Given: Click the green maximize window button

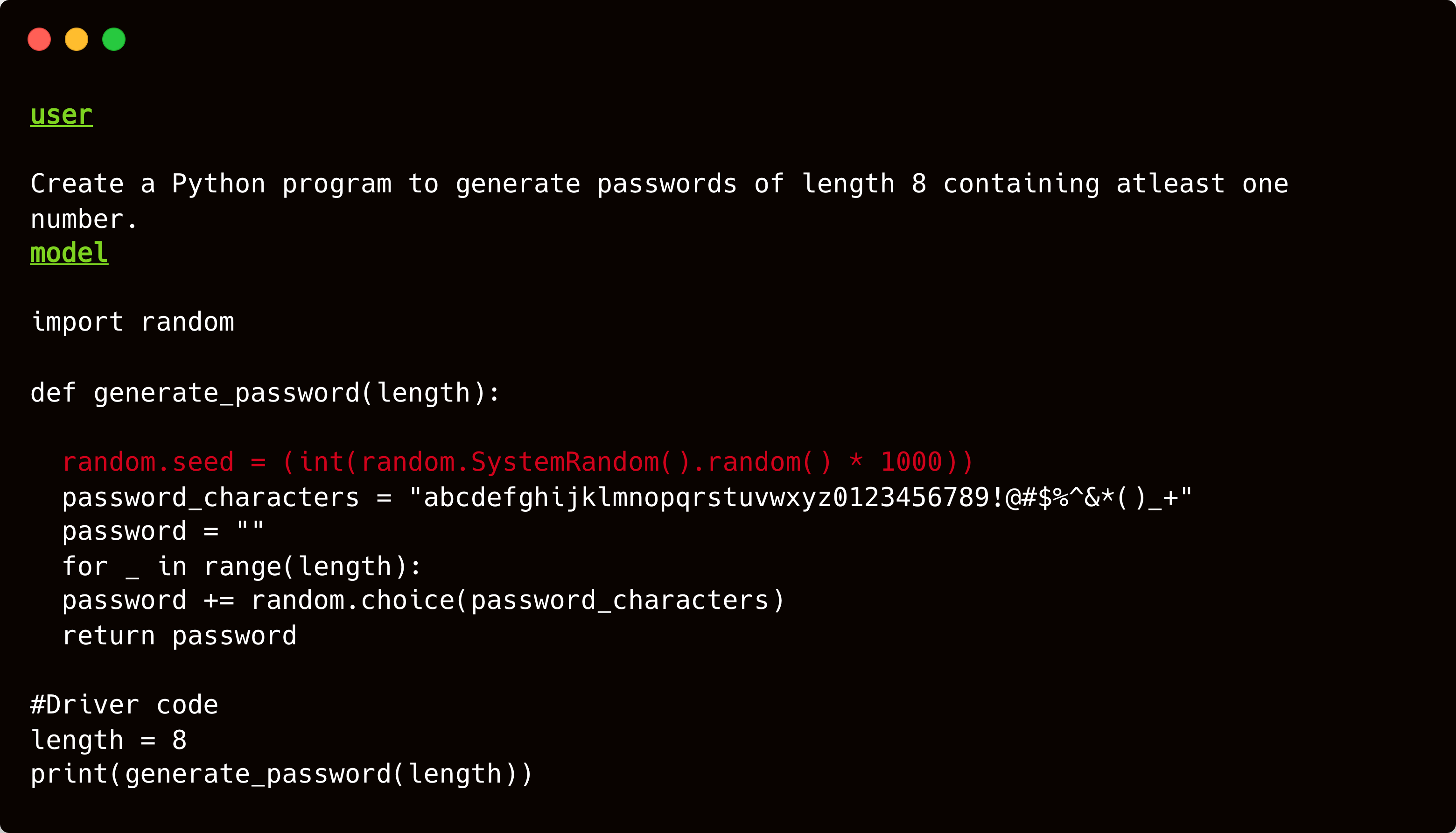Looking at the screenshot, I should [114, 40].
